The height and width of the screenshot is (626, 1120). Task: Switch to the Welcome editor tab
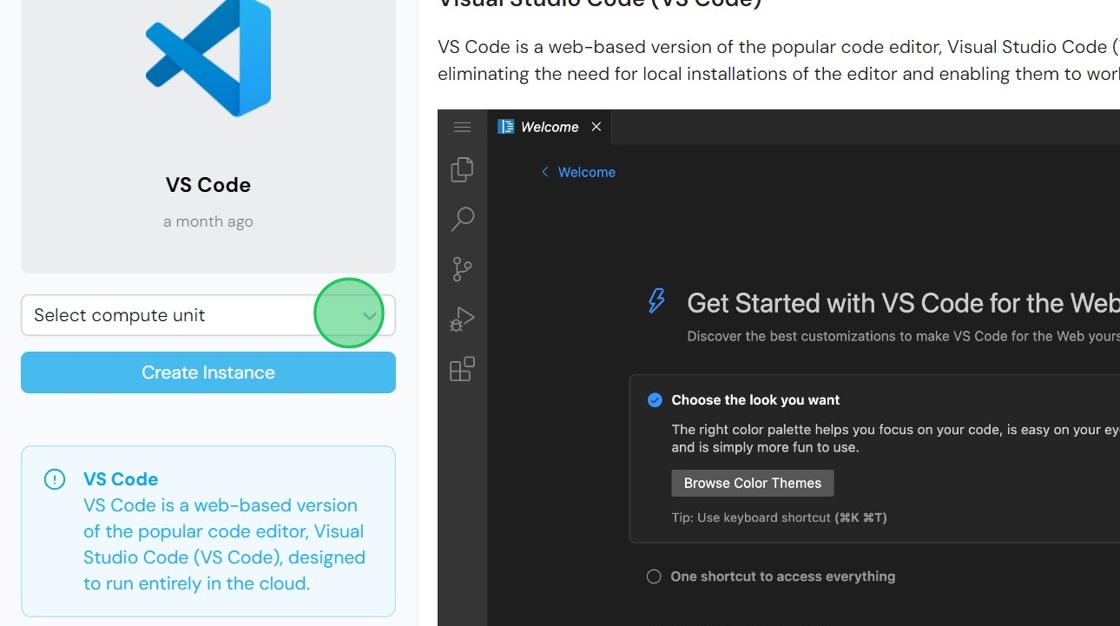point(549,127)
